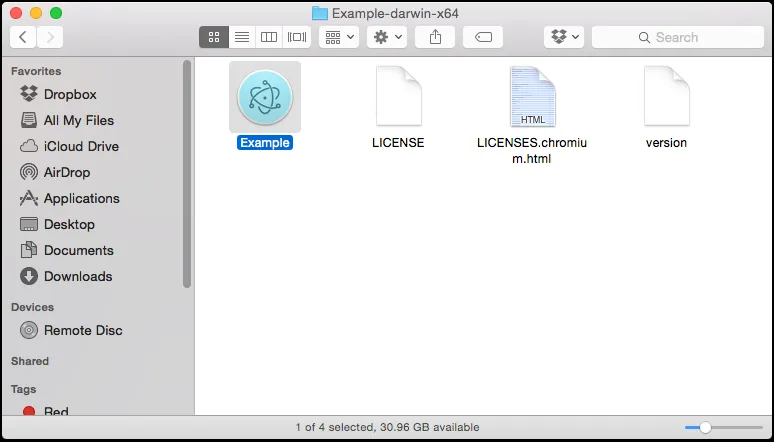Screen dimensions: 774x442
Task: Switch to column view
Action: (269, 37)
